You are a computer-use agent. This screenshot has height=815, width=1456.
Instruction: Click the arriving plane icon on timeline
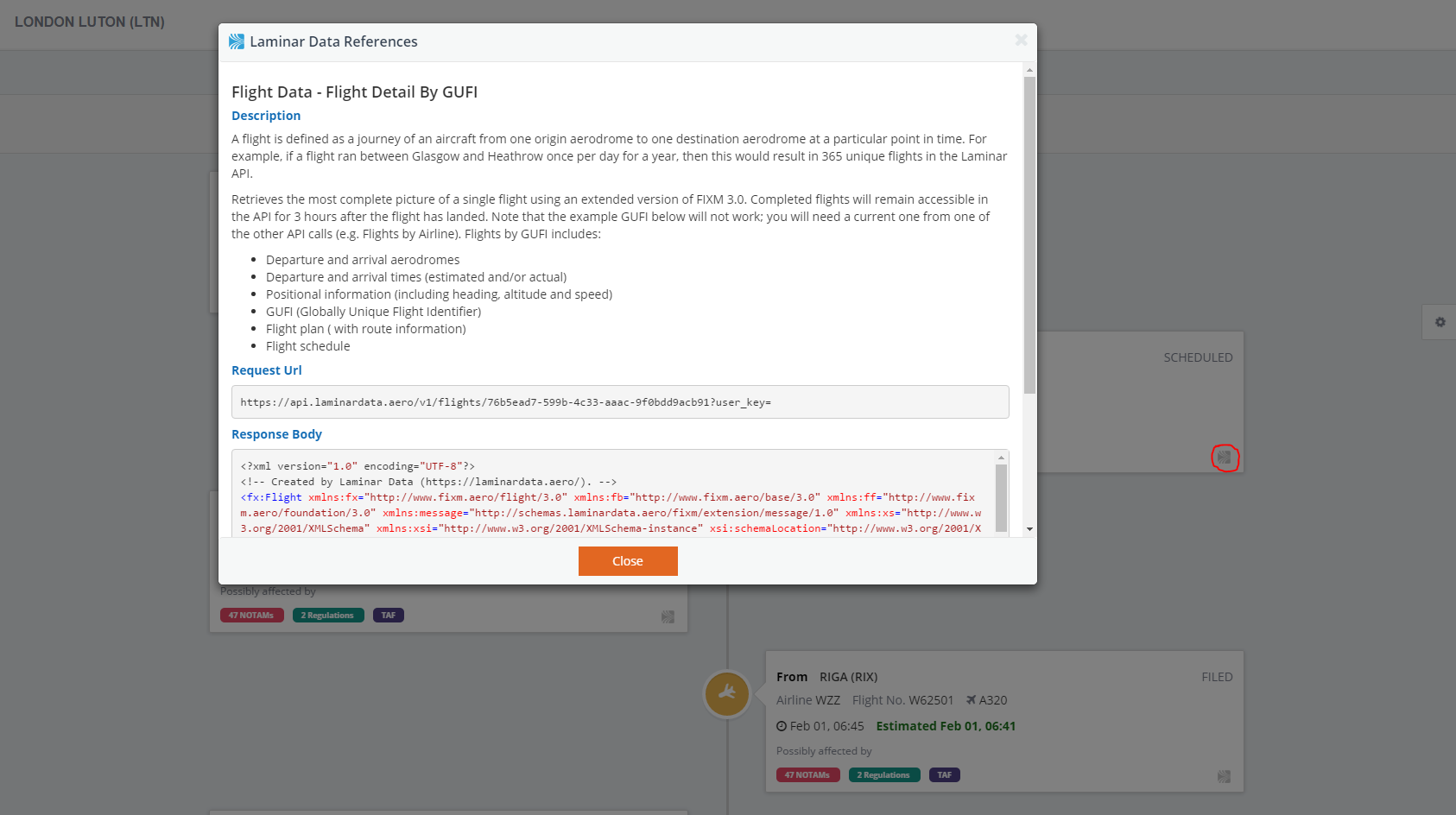pos(726,694)
